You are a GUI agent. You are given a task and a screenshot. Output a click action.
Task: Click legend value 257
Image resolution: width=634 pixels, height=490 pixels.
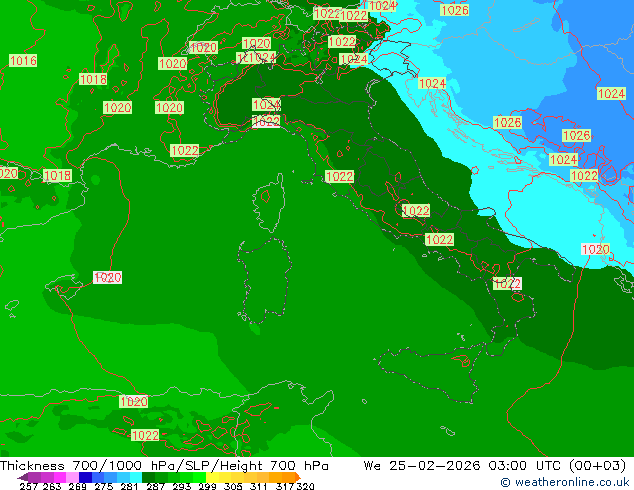coord(28,486)
